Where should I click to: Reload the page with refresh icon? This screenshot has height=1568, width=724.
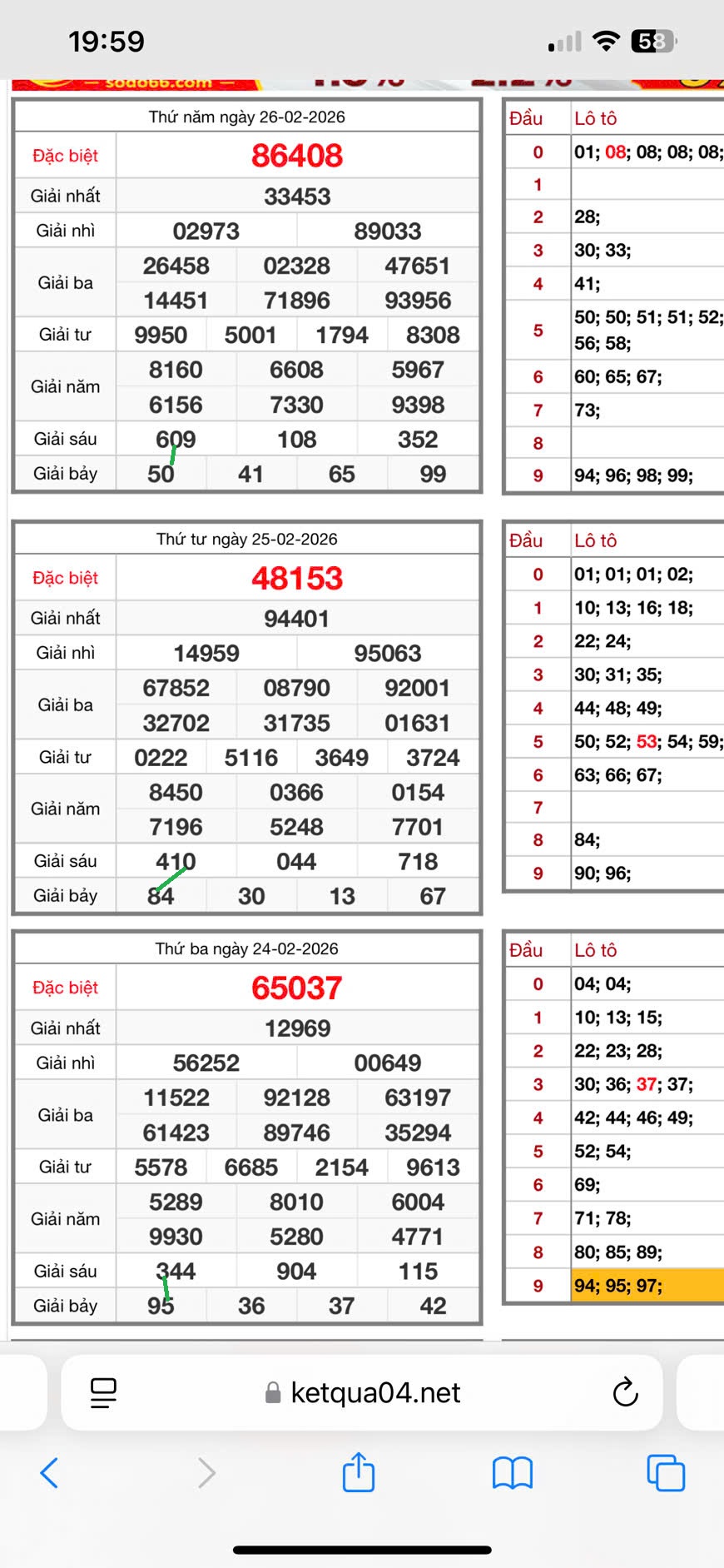coord(625,1392)
